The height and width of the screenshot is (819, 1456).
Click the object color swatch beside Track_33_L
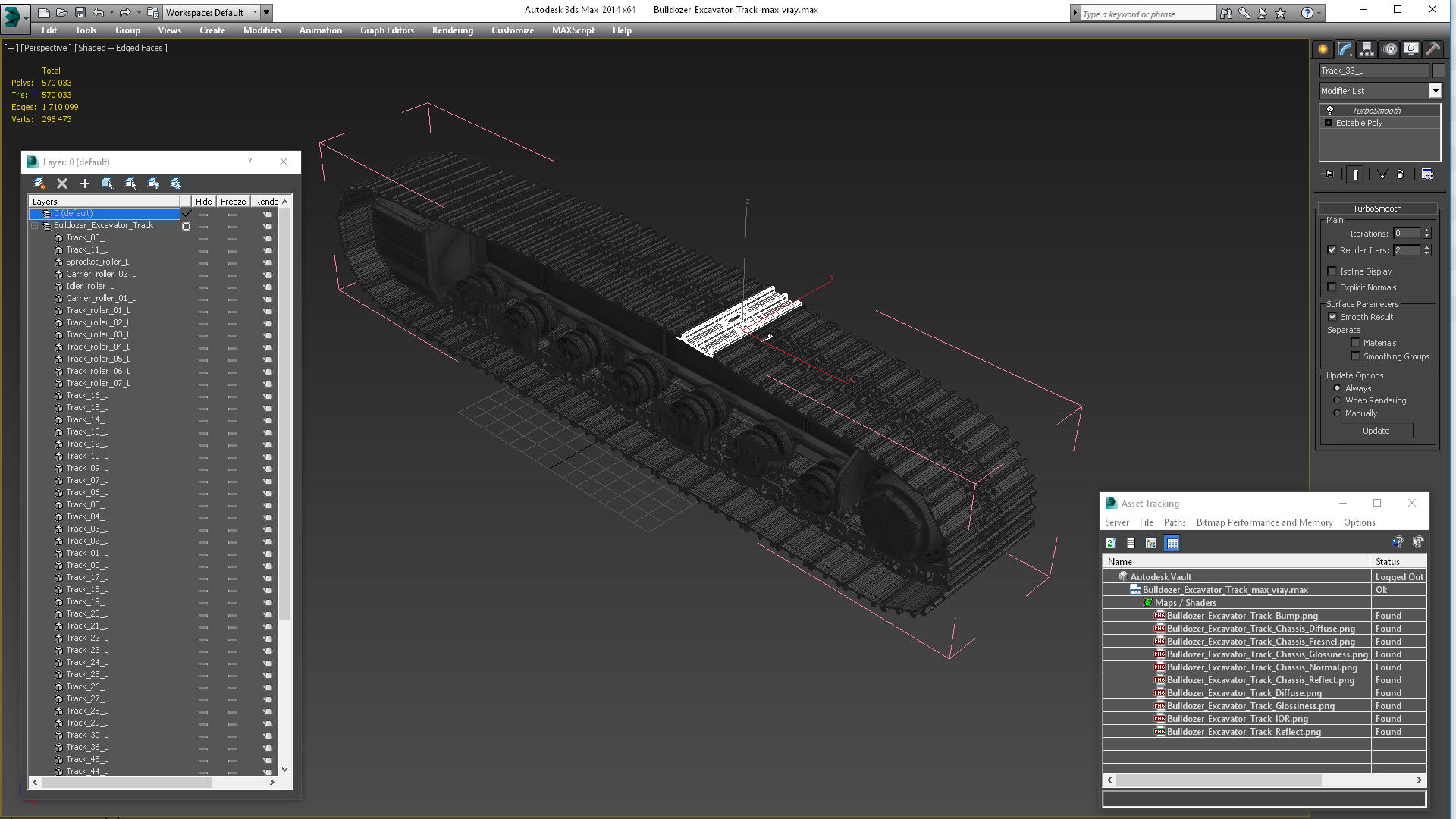tap(1438, 71)
